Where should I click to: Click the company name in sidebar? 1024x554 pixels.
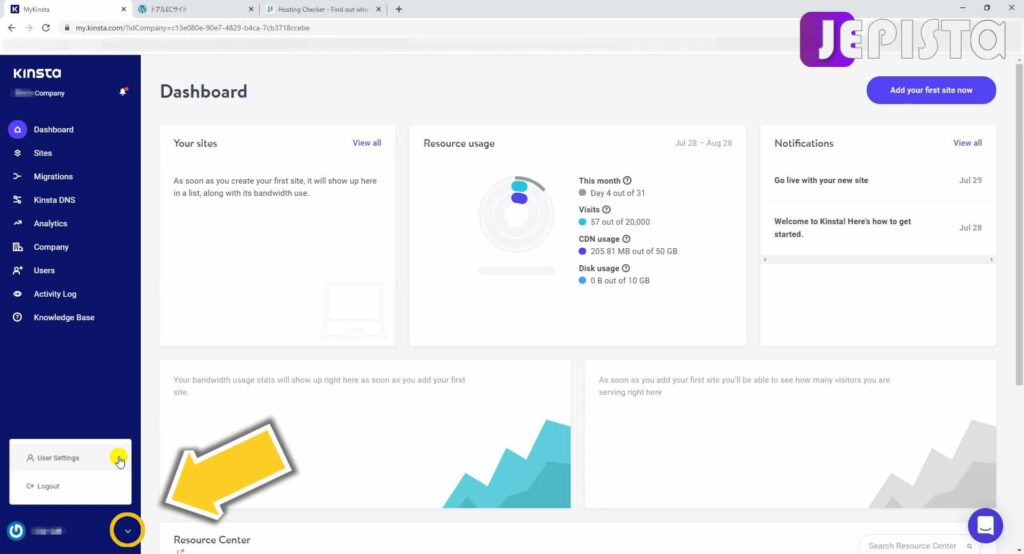[x=40, y=93]
